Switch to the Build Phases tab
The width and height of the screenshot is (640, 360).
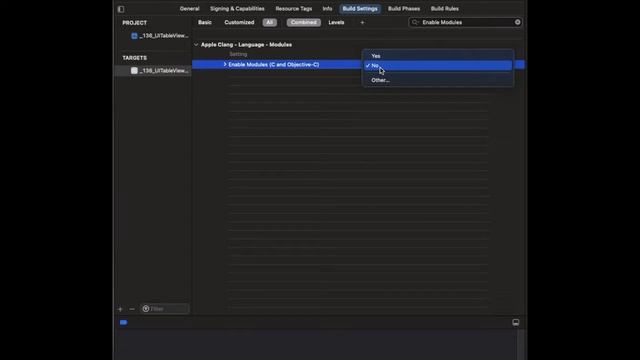pyautogui.click(x=404, y=9)
